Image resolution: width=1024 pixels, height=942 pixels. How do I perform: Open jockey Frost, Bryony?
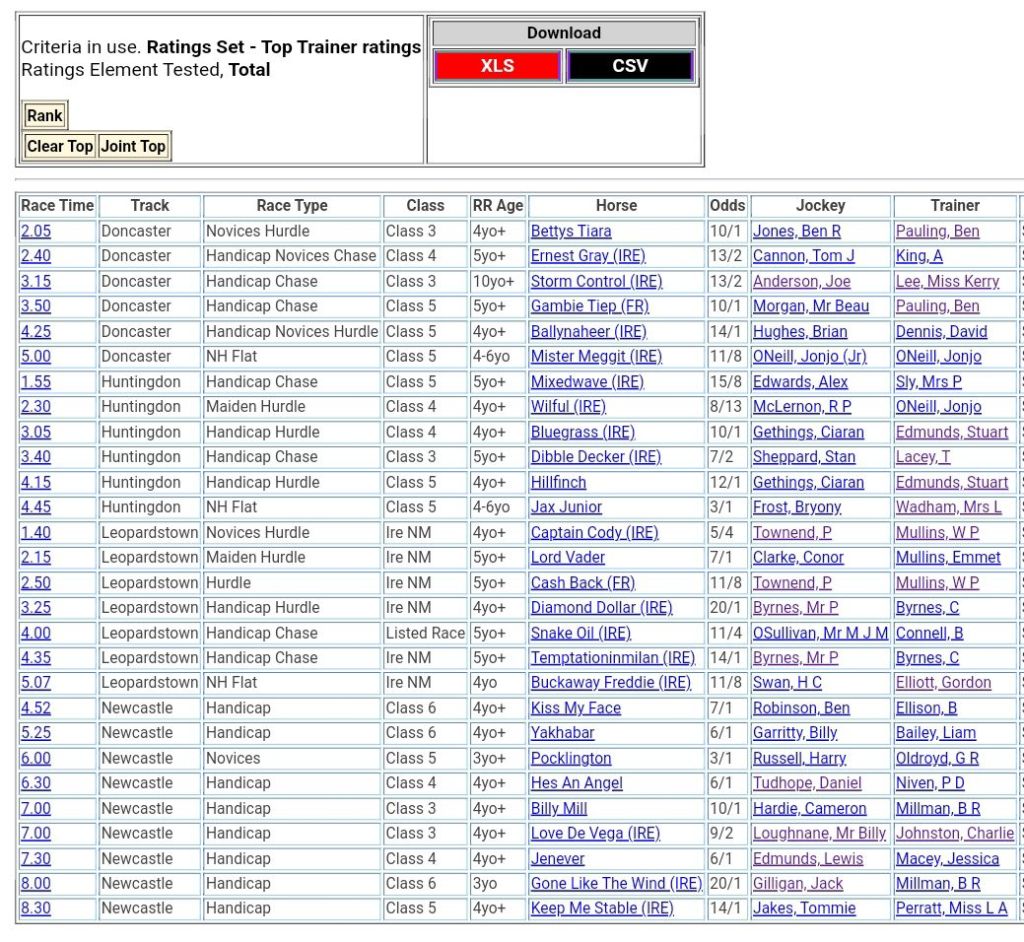(797, 507)
